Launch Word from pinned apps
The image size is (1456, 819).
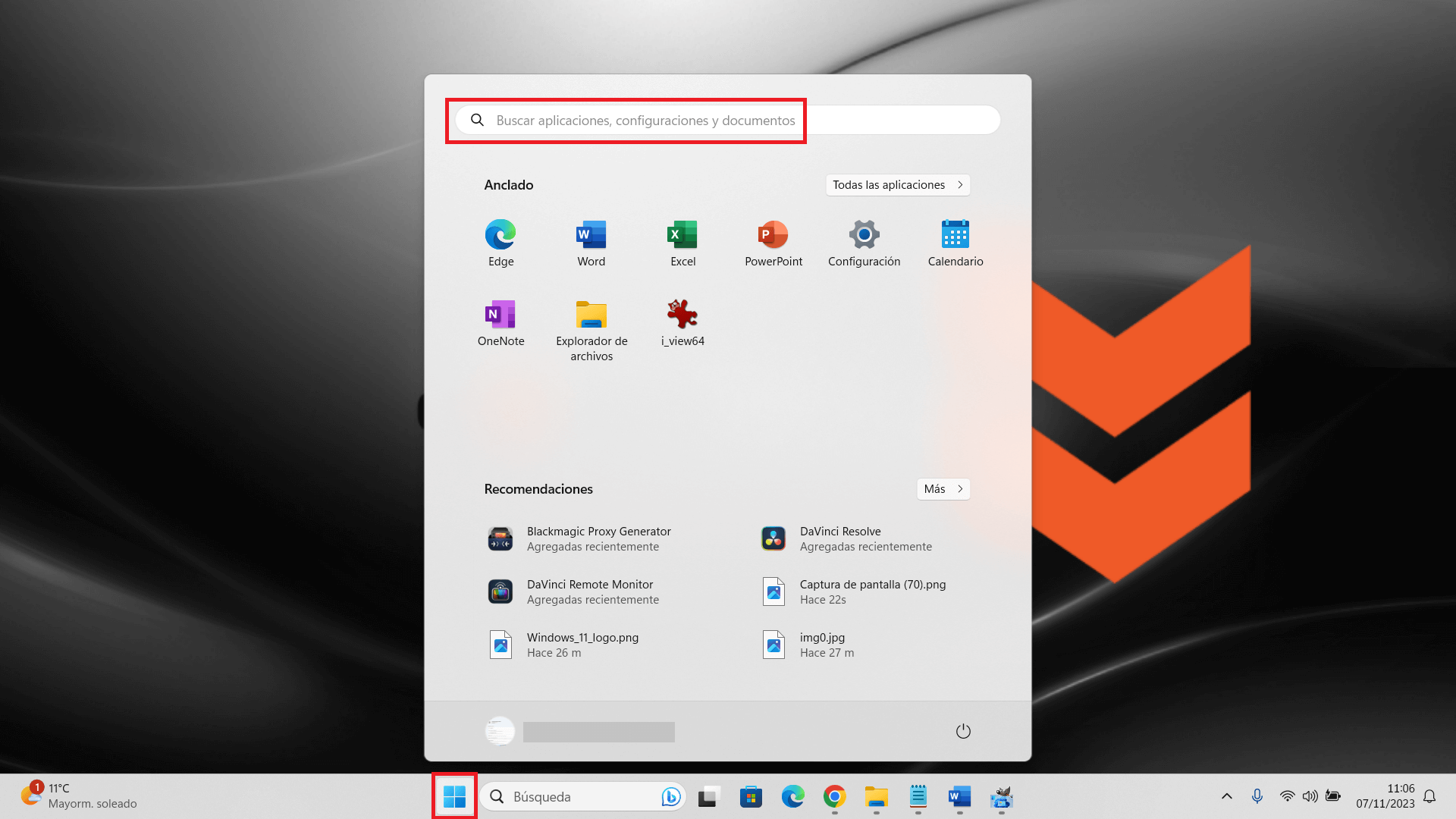[x=591, y=243]
